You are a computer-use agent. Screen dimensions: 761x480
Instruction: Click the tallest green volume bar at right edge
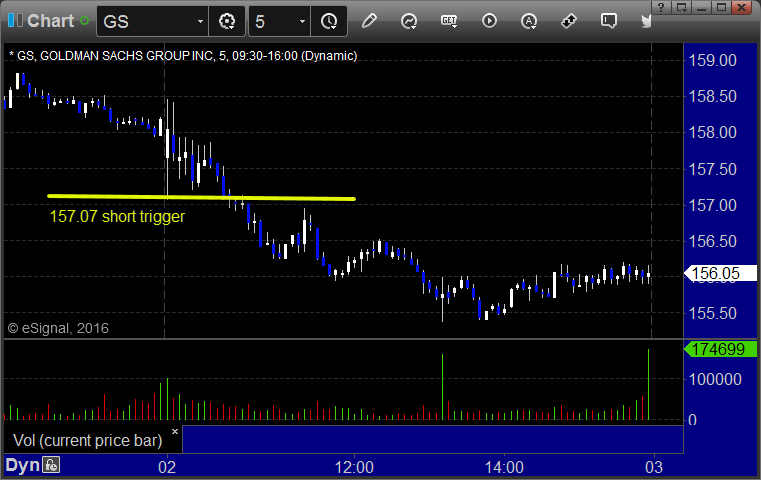pos(648,384)
